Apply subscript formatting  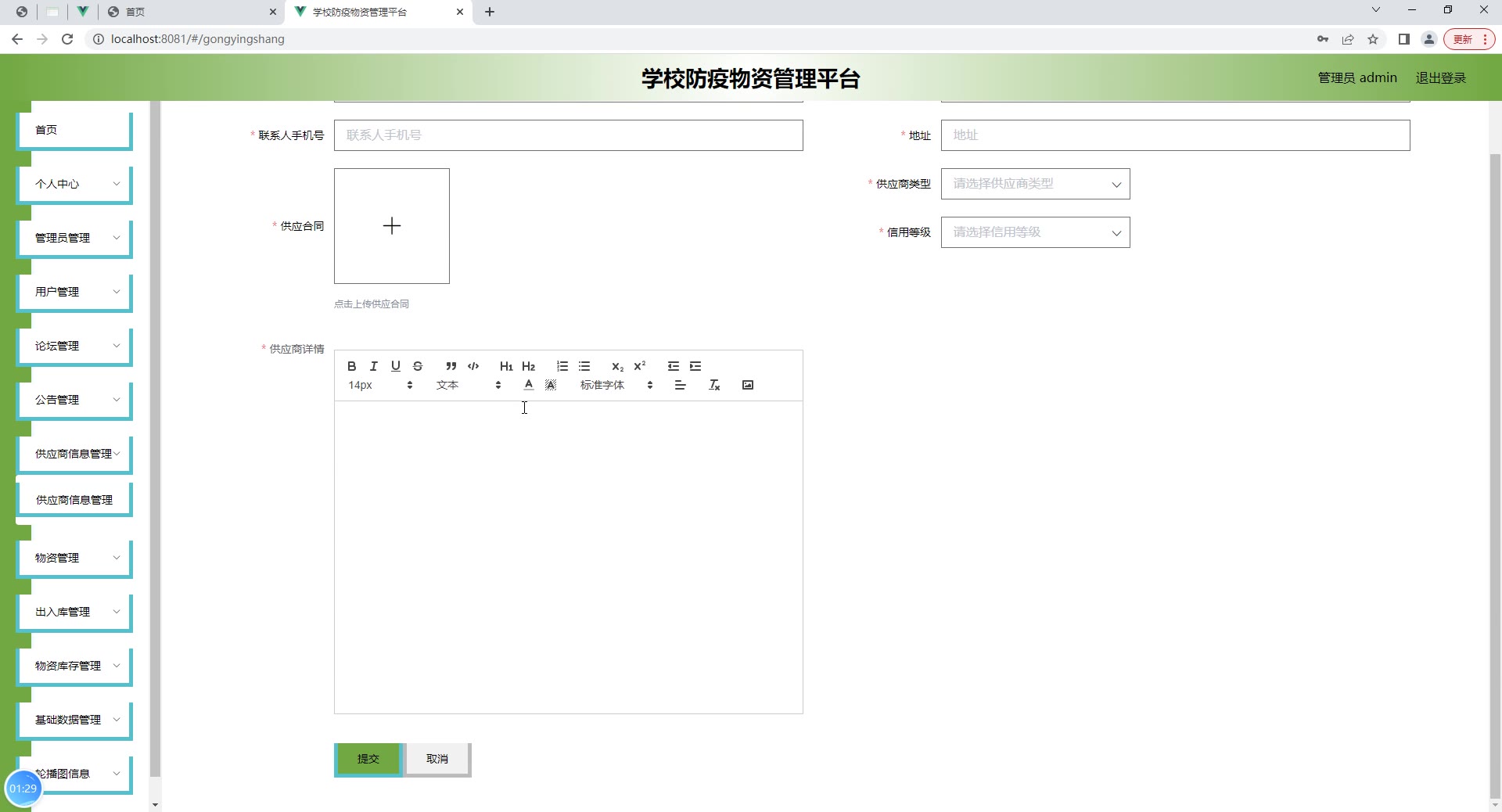[617, 366]
